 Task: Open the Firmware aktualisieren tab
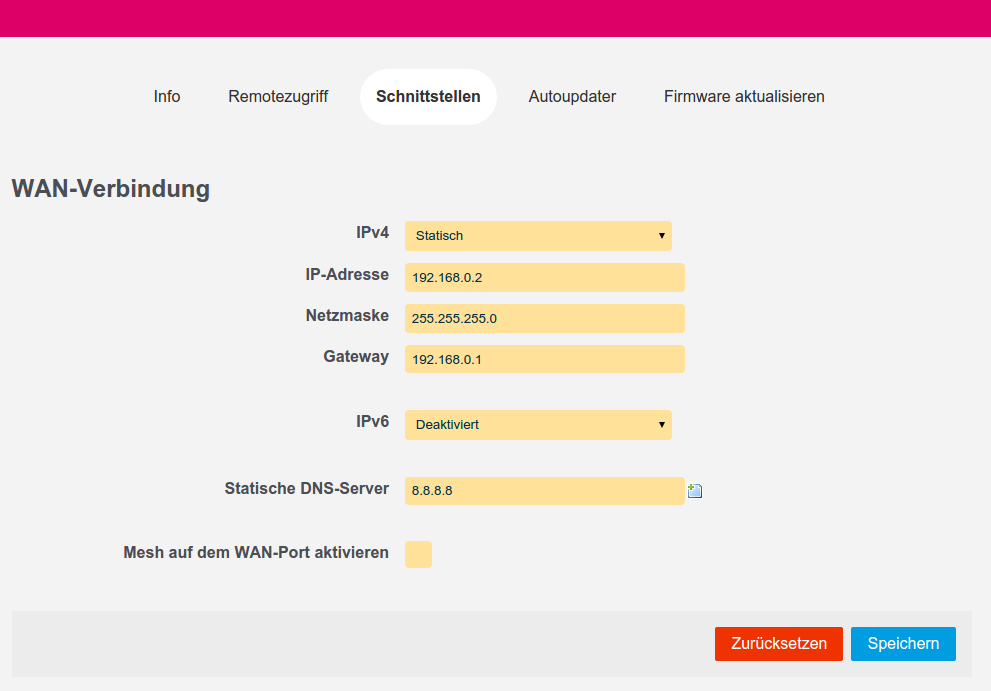pos(744,97)
